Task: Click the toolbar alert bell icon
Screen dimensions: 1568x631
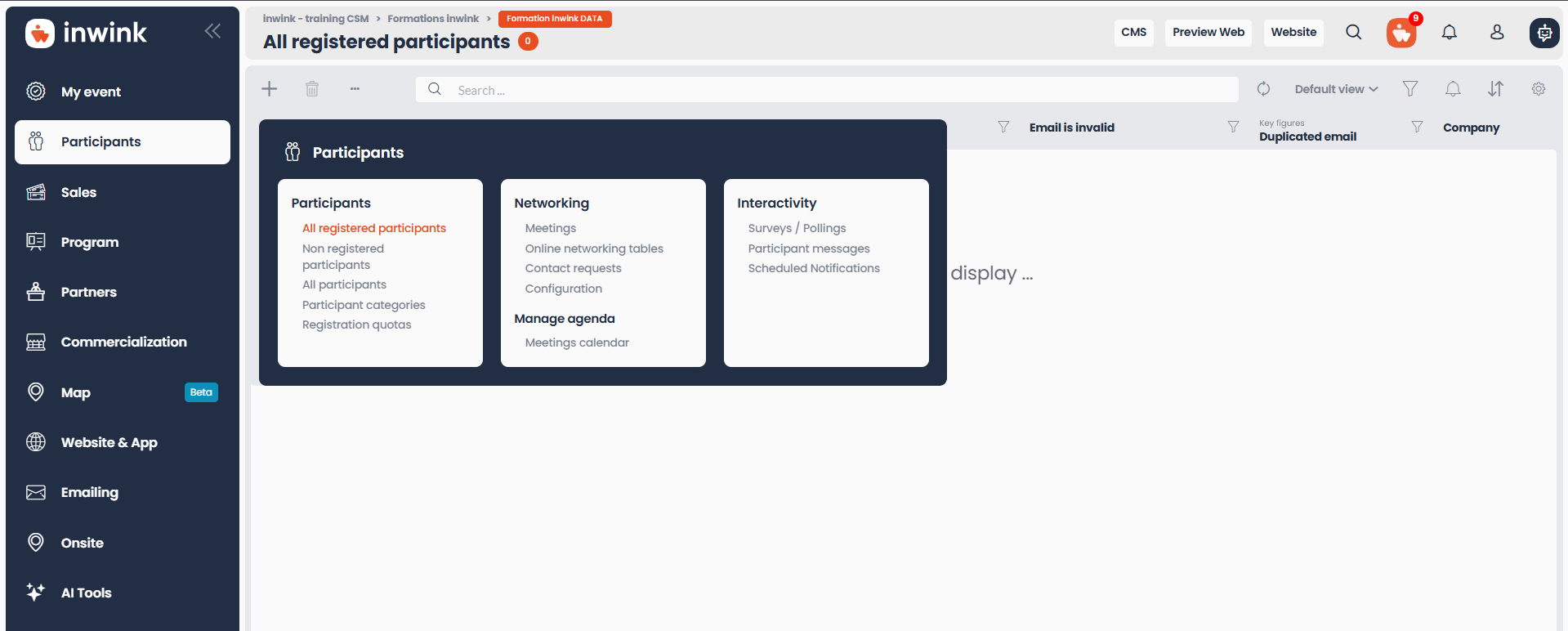Action: pos(1453,89)
